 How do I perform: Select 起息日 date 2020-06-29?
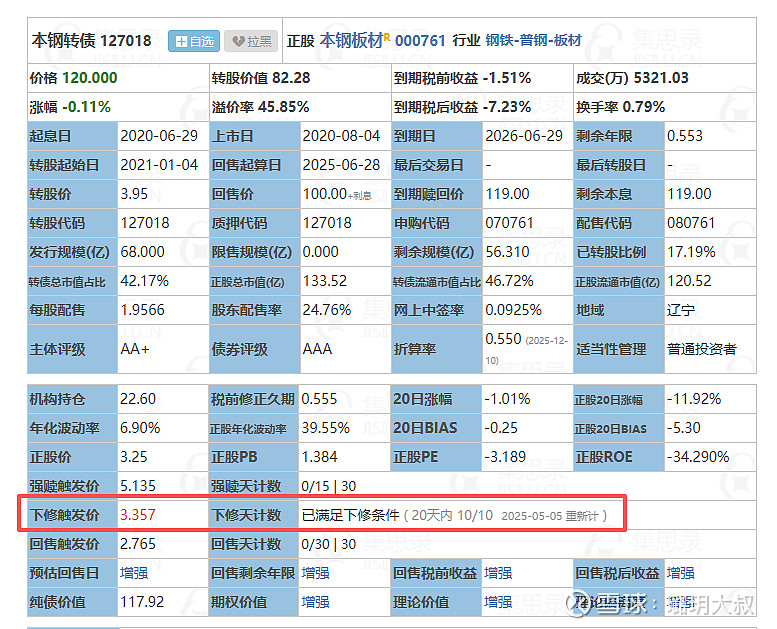click(x=159, y=136)
